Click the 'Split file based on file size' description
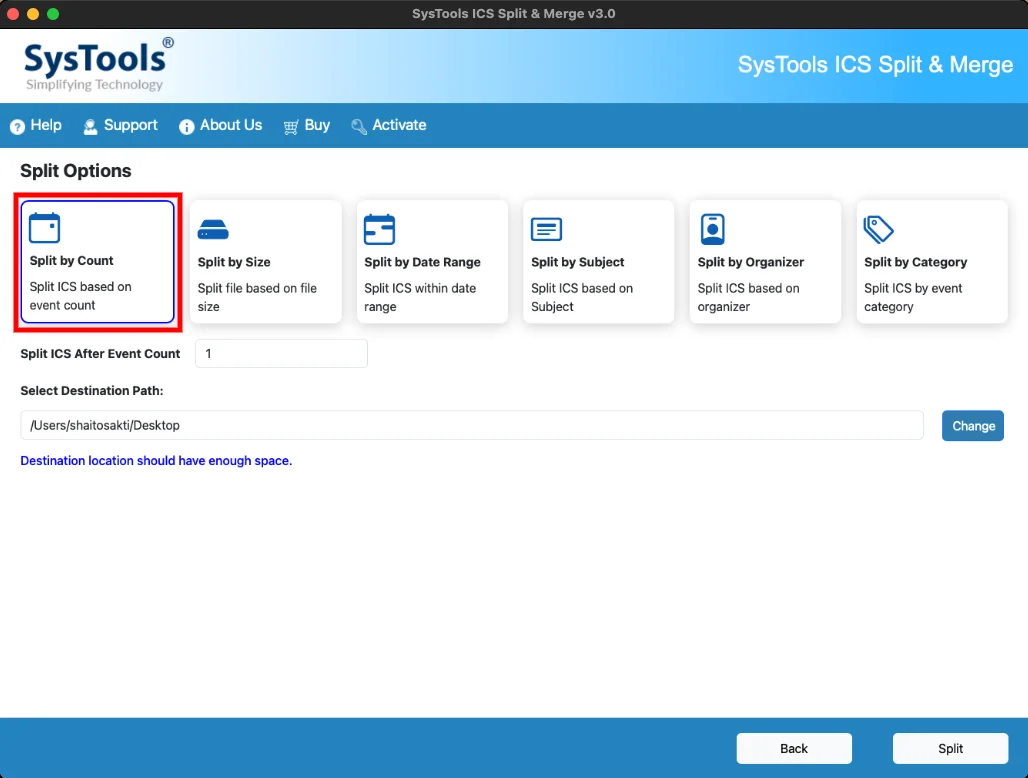Screen dimensions: 1028x778 tap(257, 298)
